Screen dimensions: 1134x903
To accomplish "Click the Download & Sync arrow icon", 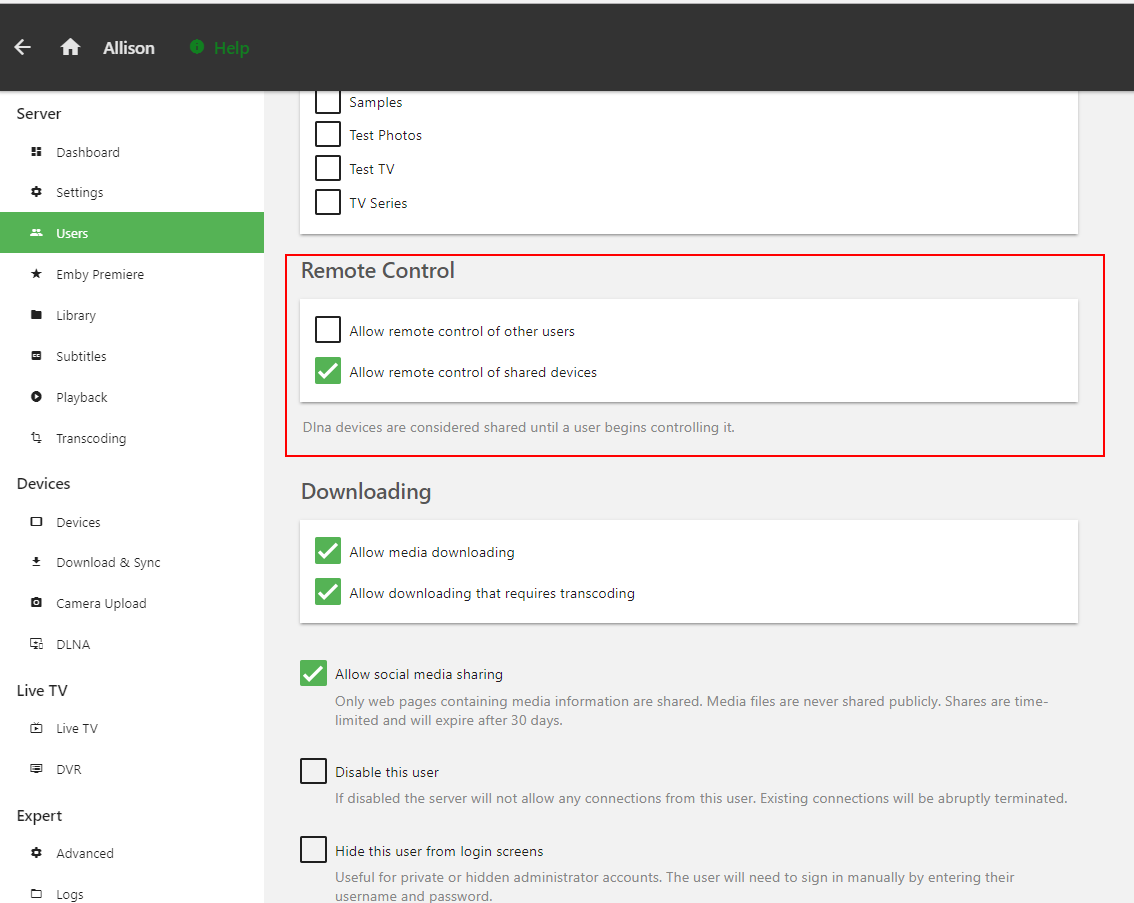I will (36, 562).
